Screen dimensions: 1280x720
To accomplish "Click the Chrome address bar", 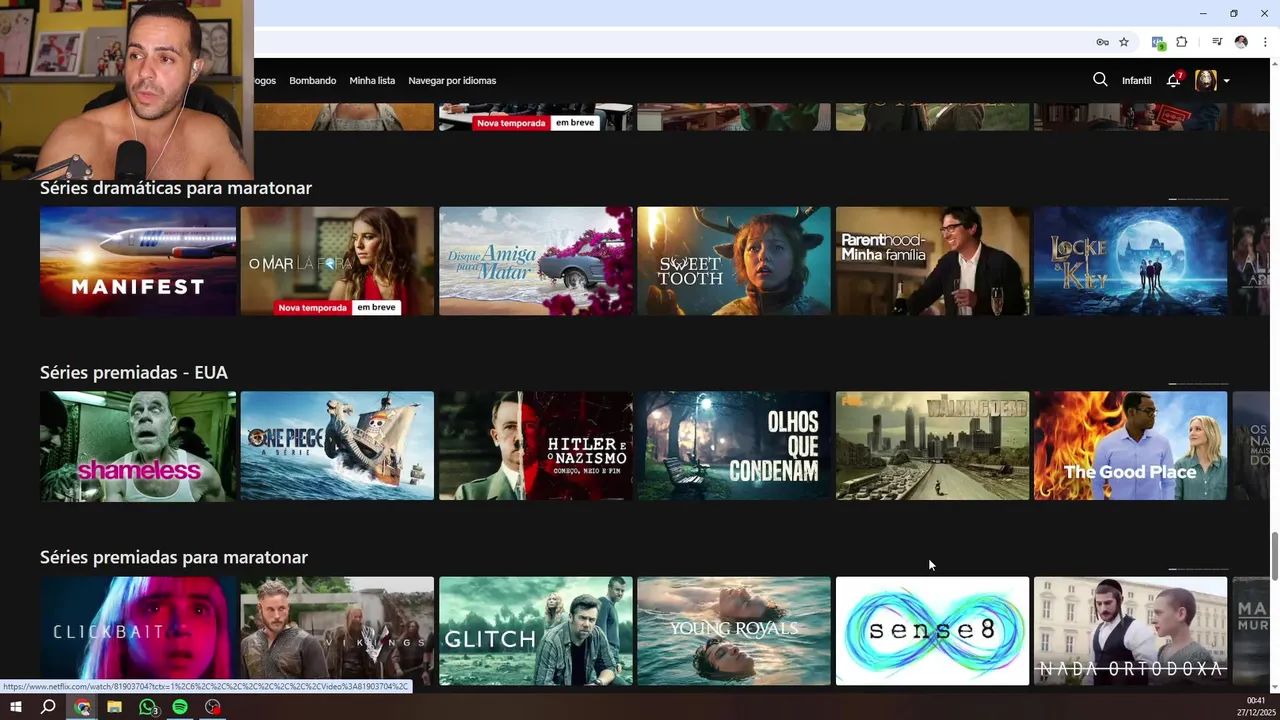I will tap(670, 42).
